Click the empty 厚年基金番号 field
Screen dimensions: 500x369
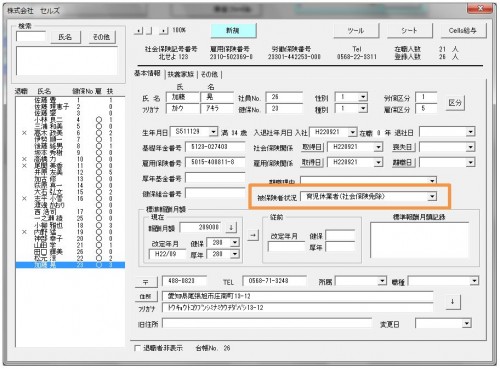click(x=215, y=178)
